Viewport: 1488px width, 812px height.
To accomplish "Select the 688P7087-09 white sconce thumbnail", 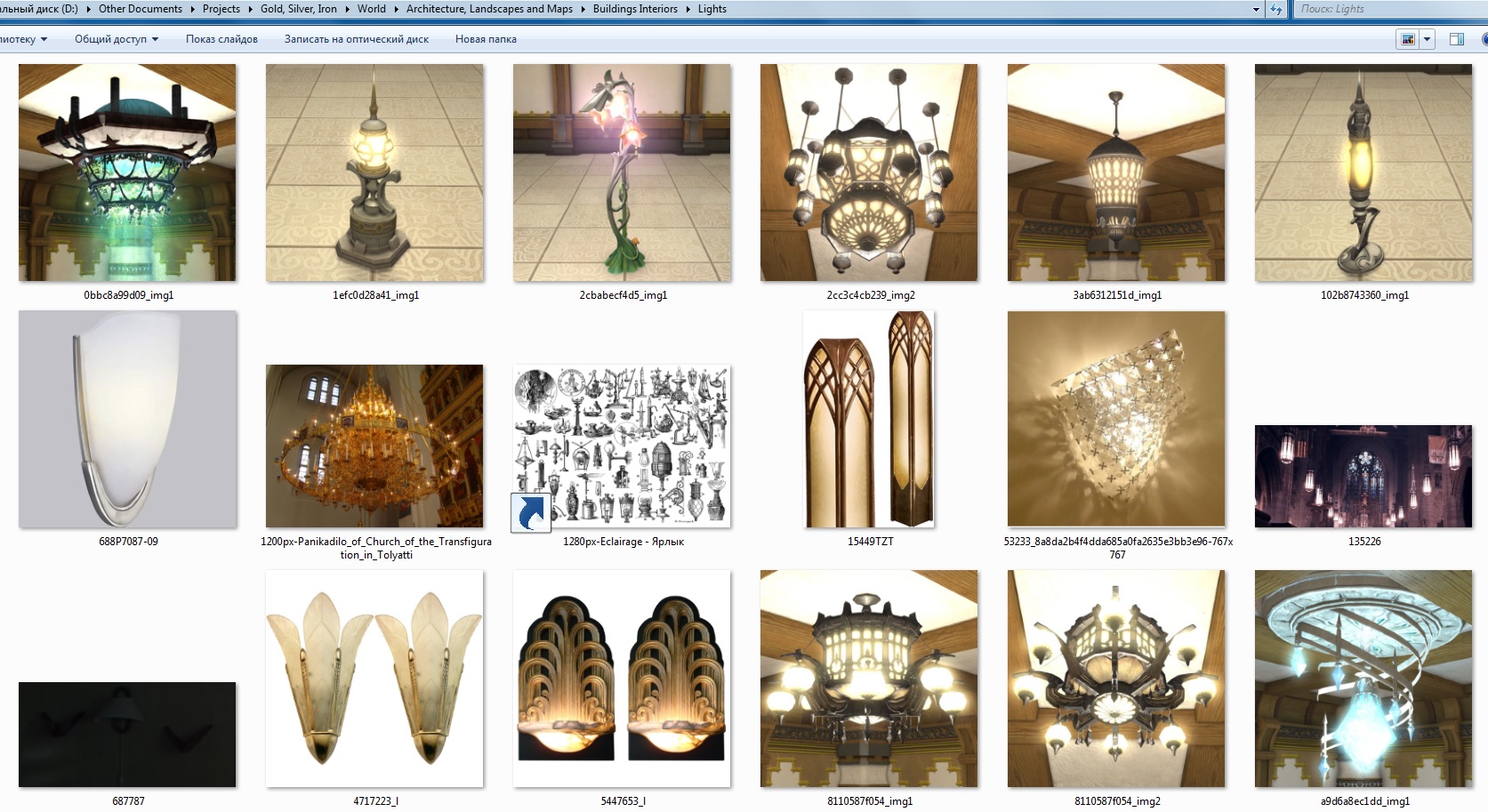I will click(x=127, y=419).
